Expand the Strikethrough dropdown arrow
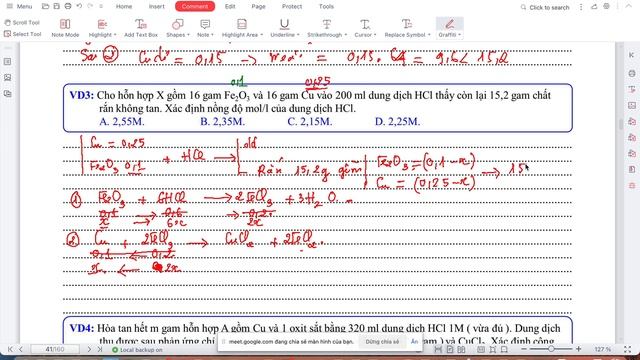The image size is (640, 360). tap(346, 35)
